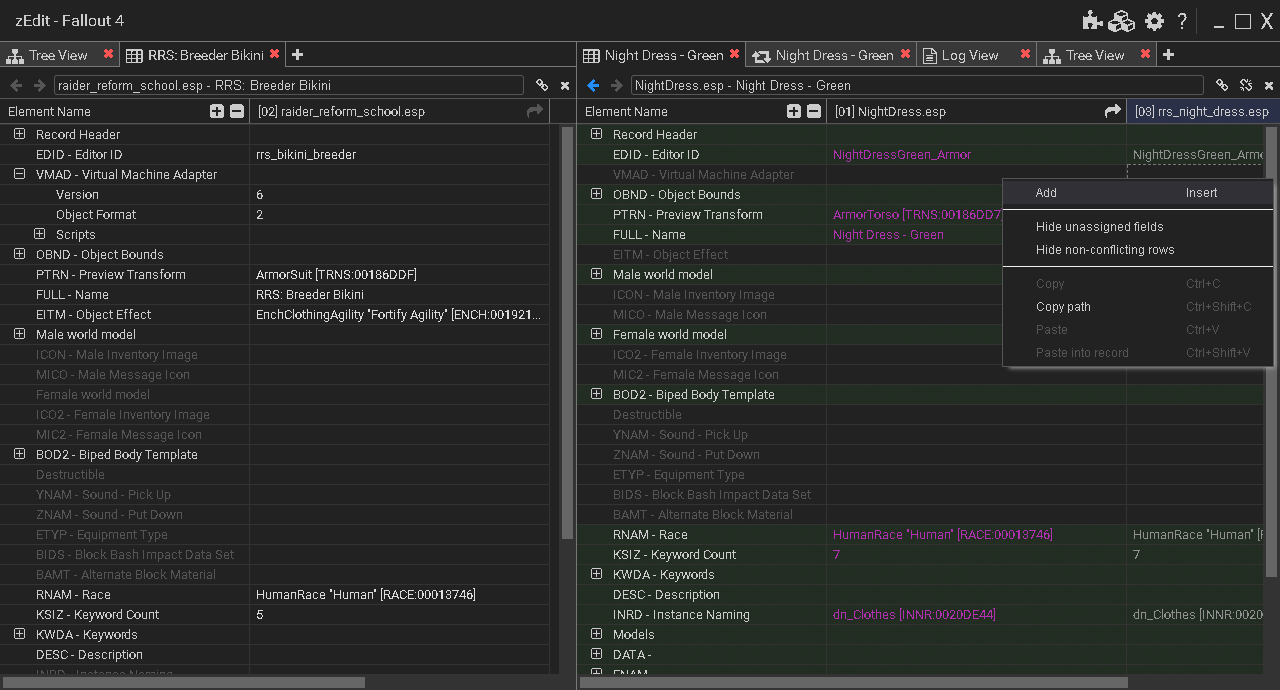Click right pane vertical scrollbar

[1271, 351]
